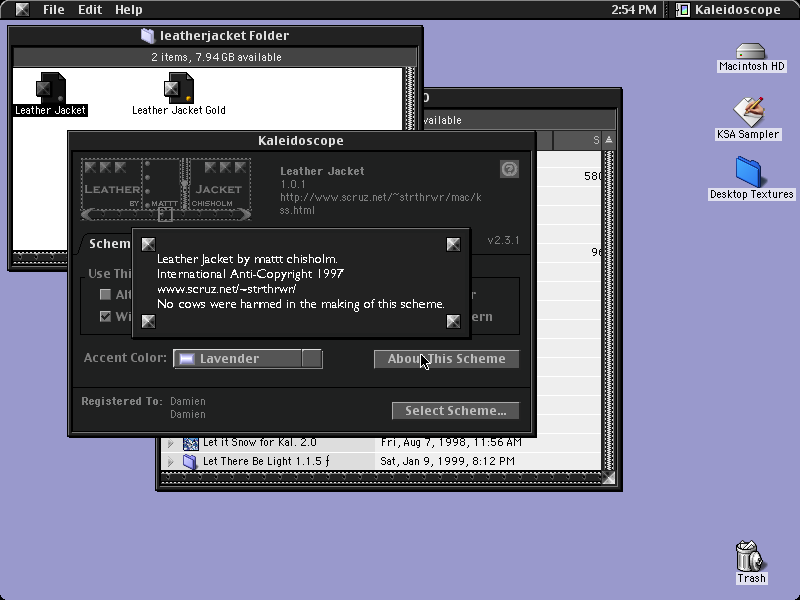Select the Leather Jacket Gold scheme file icon
The height and width of the screenshot is (600, 800).
179,88
